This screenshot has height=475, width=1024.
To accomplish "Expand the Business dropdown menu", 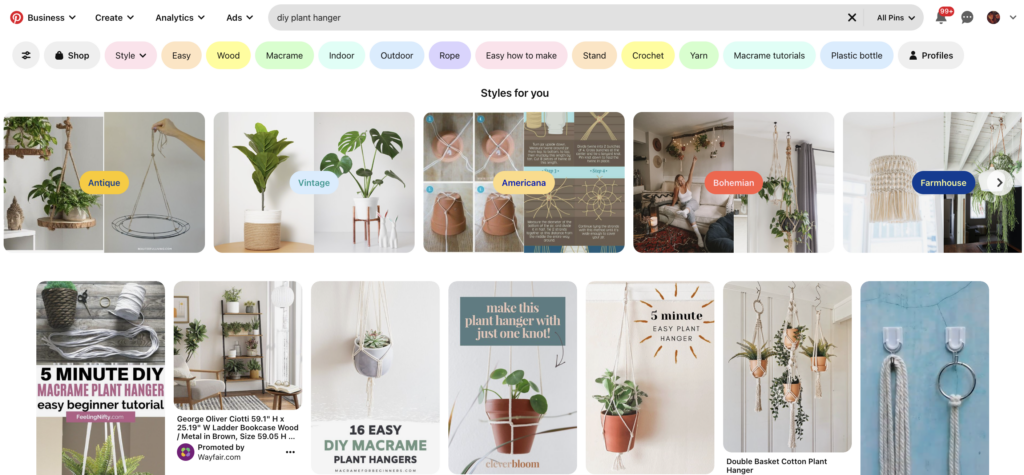I will 52,18.
